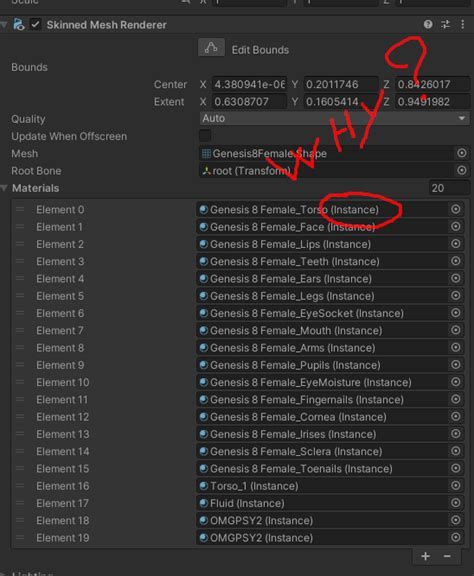Screen dimensions: 474x576
Task: Open object picker for Element 7 Mouth
Action: (456, 330)
